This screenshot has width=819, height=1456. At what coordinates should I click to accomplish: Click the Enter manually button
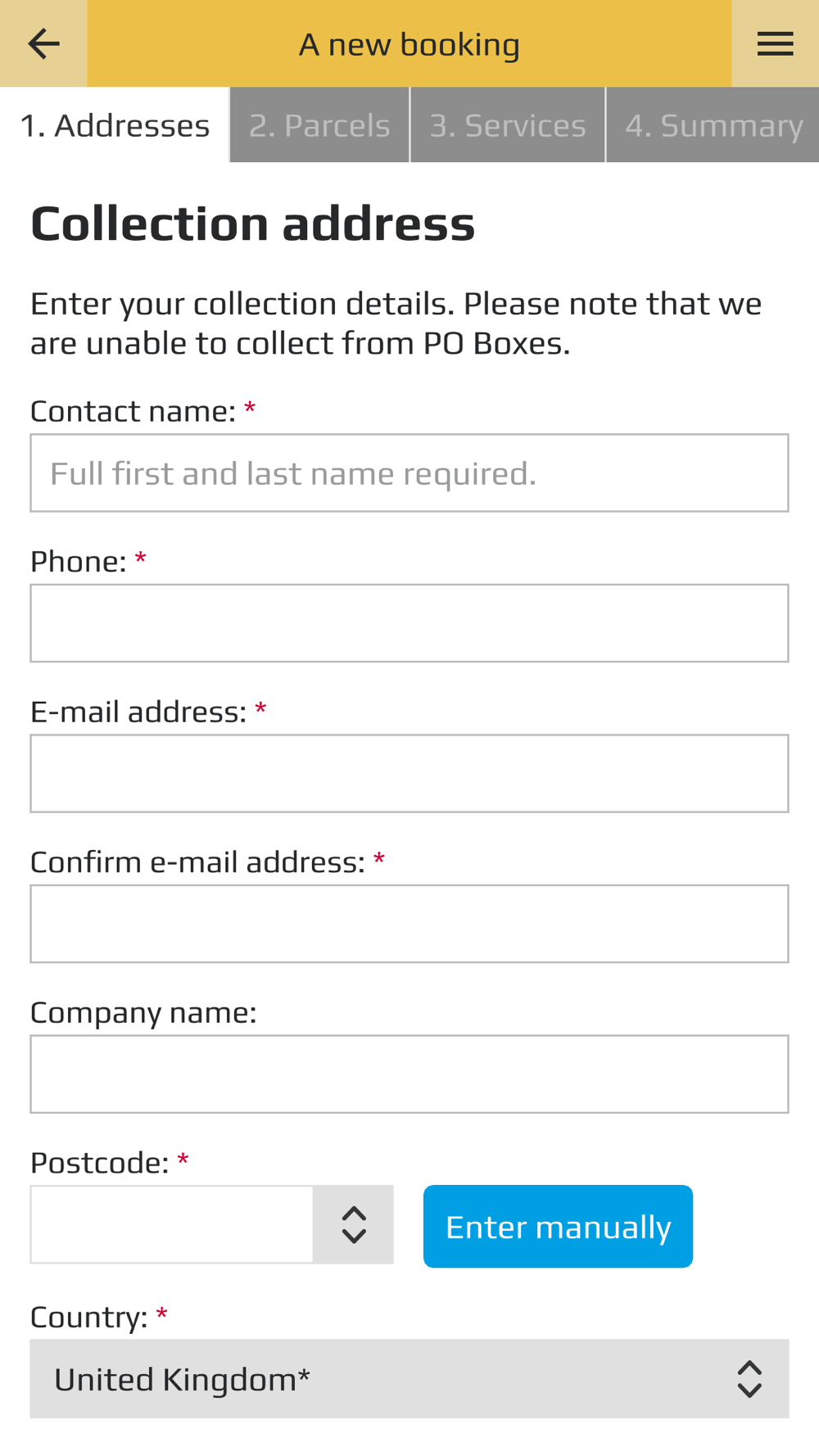pyautogui.click(x=558, y=1227)
